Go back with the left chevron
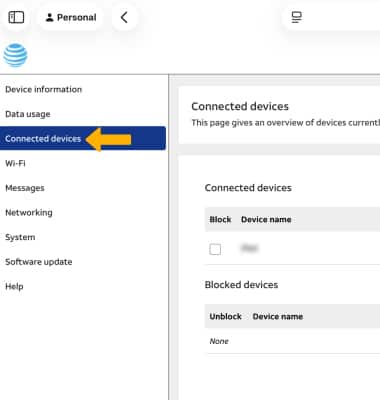The width and height of the screenshot is (380, 400). pos(124,17)
